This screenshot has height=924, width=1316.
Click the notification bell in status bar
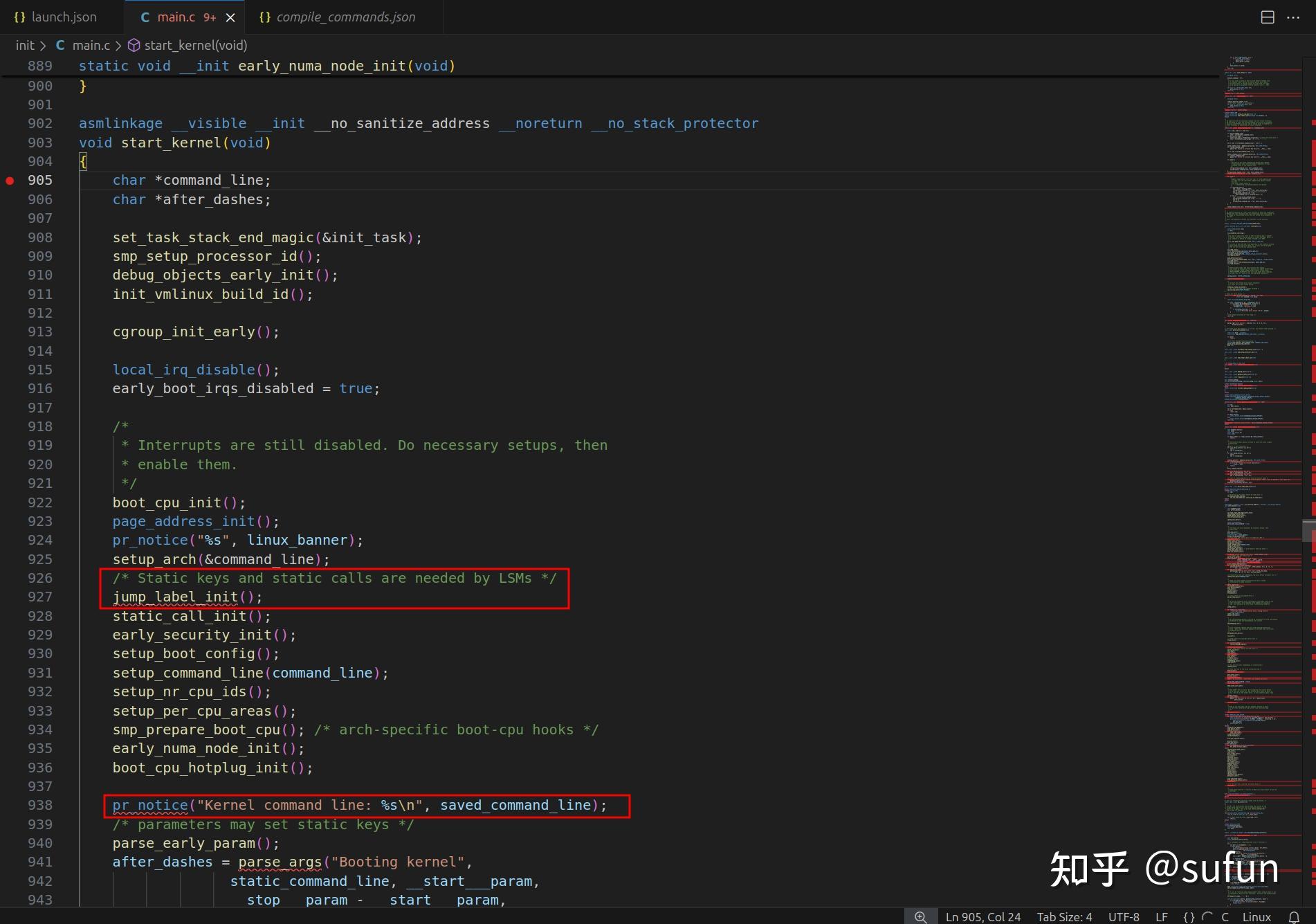click(x=1294, y=916)
